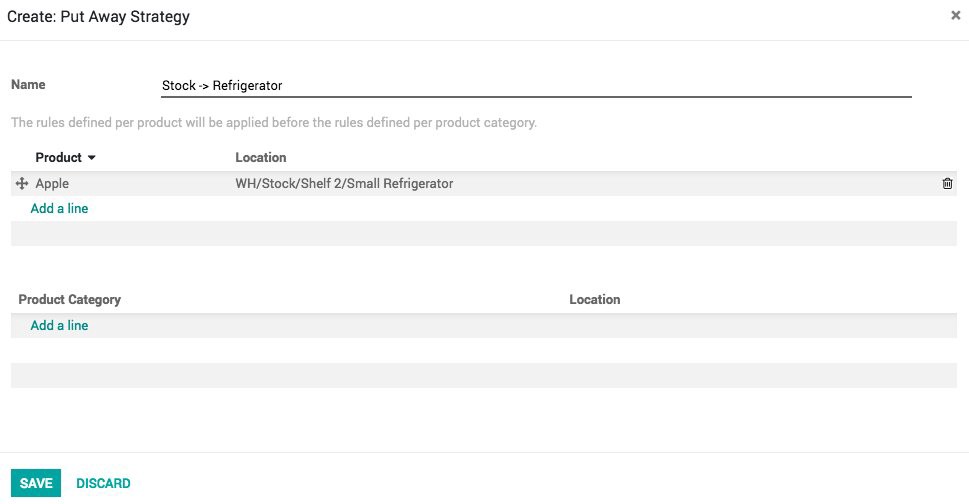Click empty gray row below category Add a line
The height and width of the screenshot is (504, 969).
(x=483, y=375)
